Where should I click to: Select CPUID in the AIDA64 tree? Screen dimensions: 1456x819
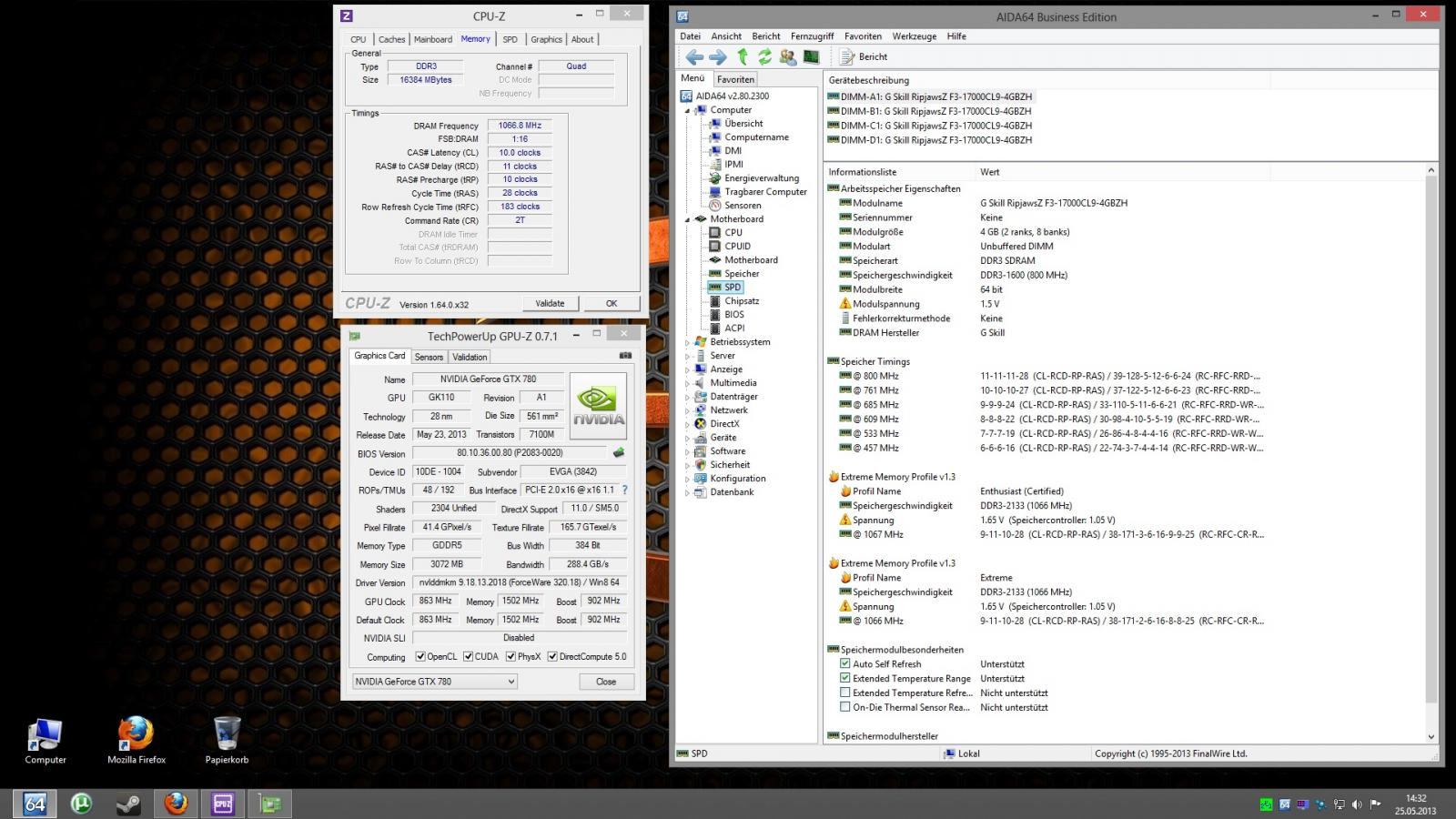737,247
